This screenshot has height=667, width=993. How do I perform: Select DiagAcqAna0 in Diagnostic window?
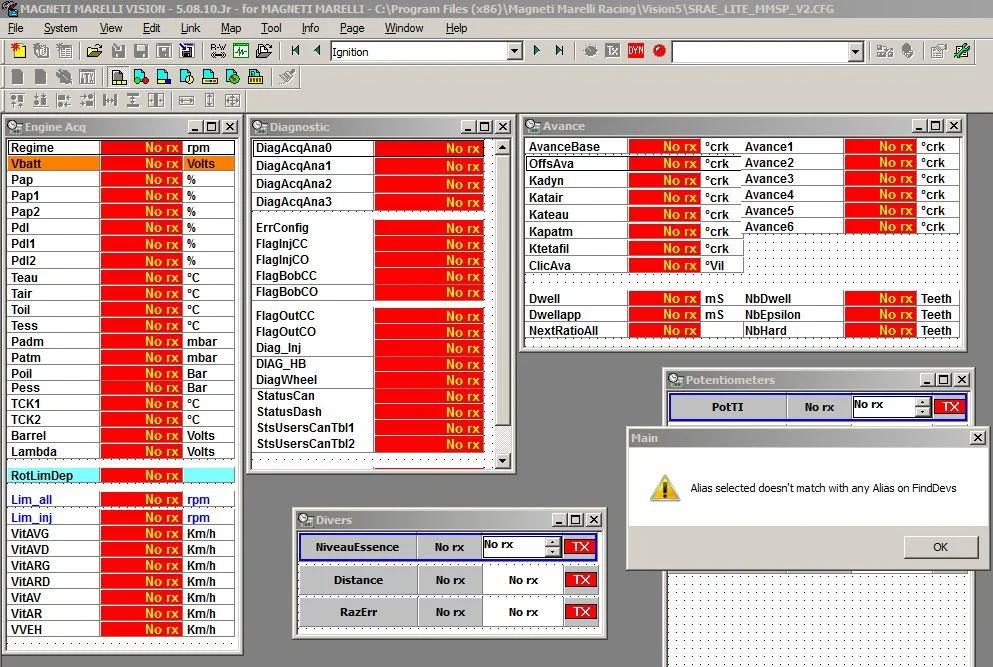click(368, 148)
